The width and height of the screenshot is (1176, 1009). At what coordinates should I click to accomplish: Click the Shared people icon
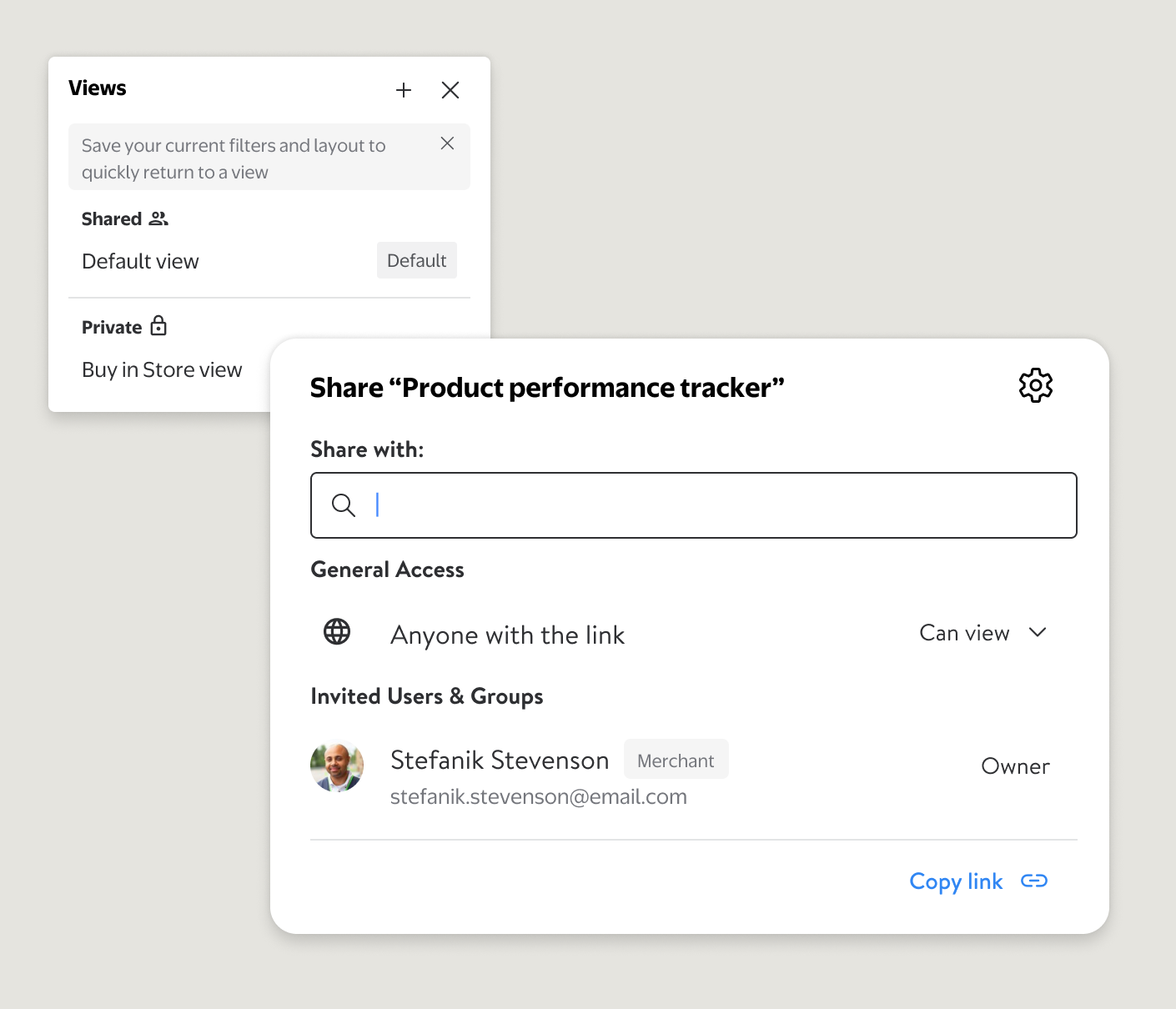click(x=158, y=218)
